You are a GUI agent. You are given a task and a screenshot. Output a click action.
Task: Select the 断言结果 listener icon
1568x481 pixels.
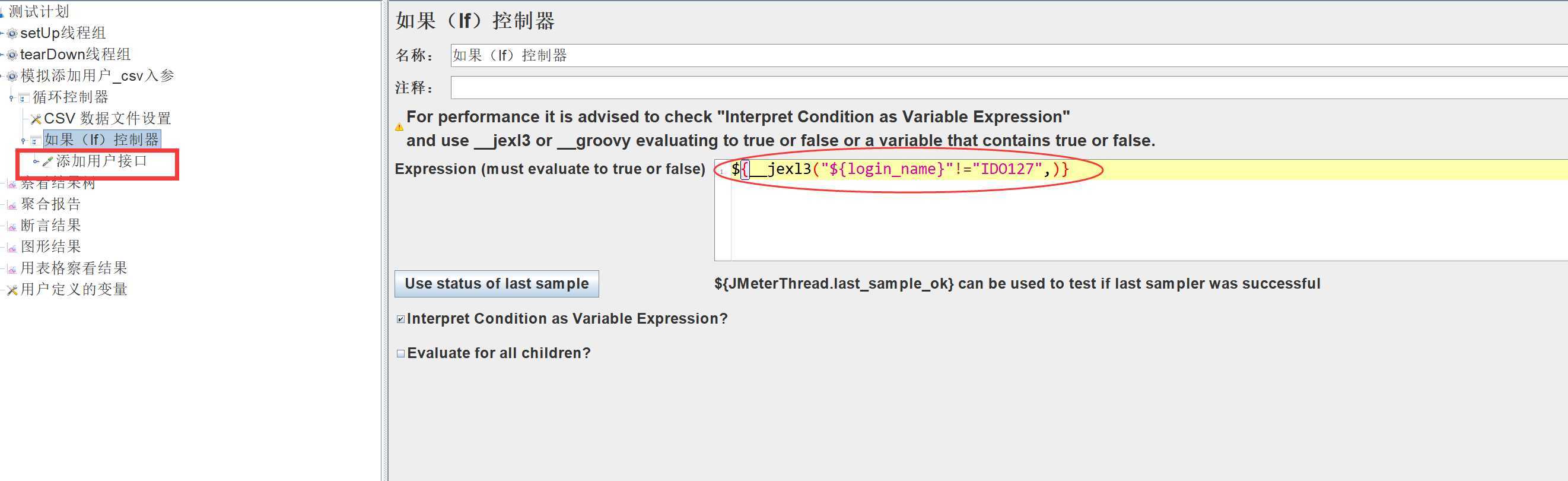click(11, 226)
